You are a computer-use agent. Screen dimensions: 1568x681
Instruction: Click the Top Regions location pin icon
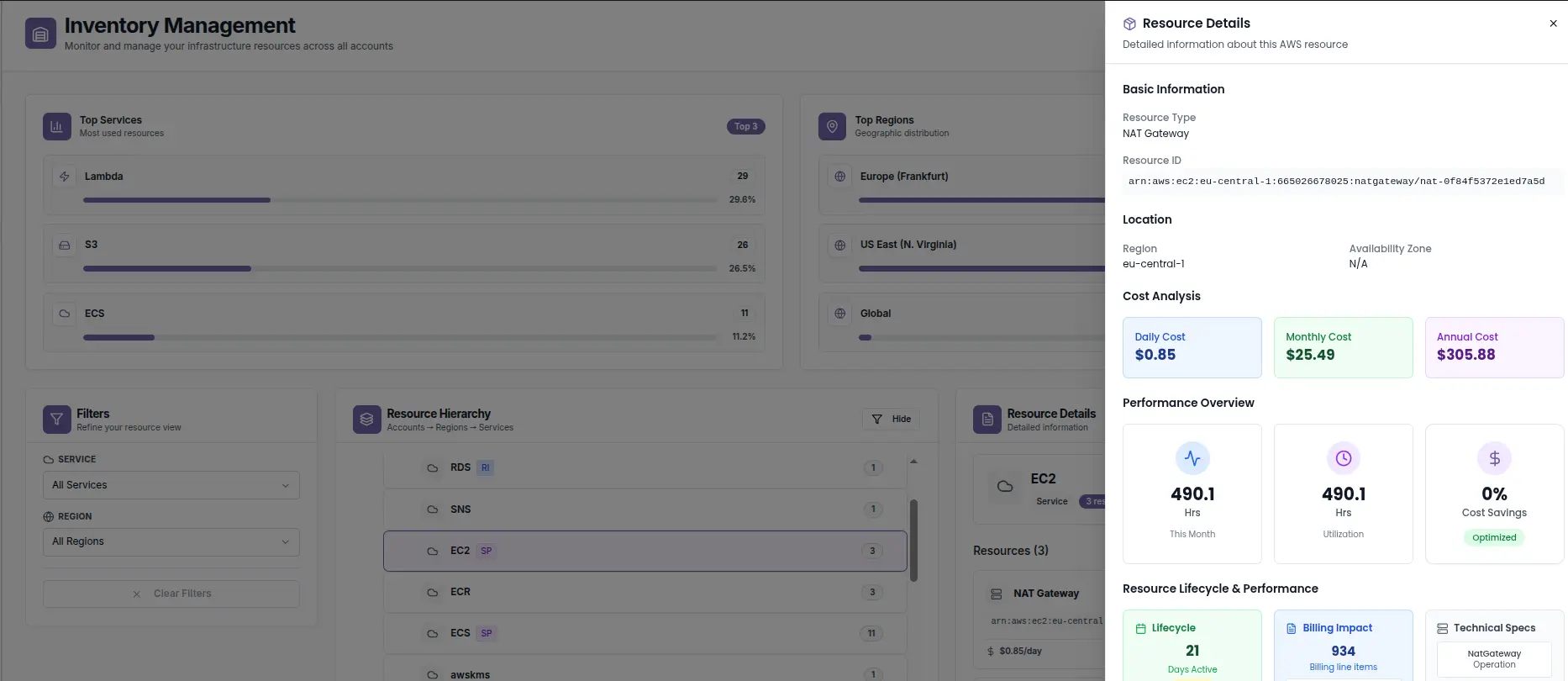[x=832, y=127]
